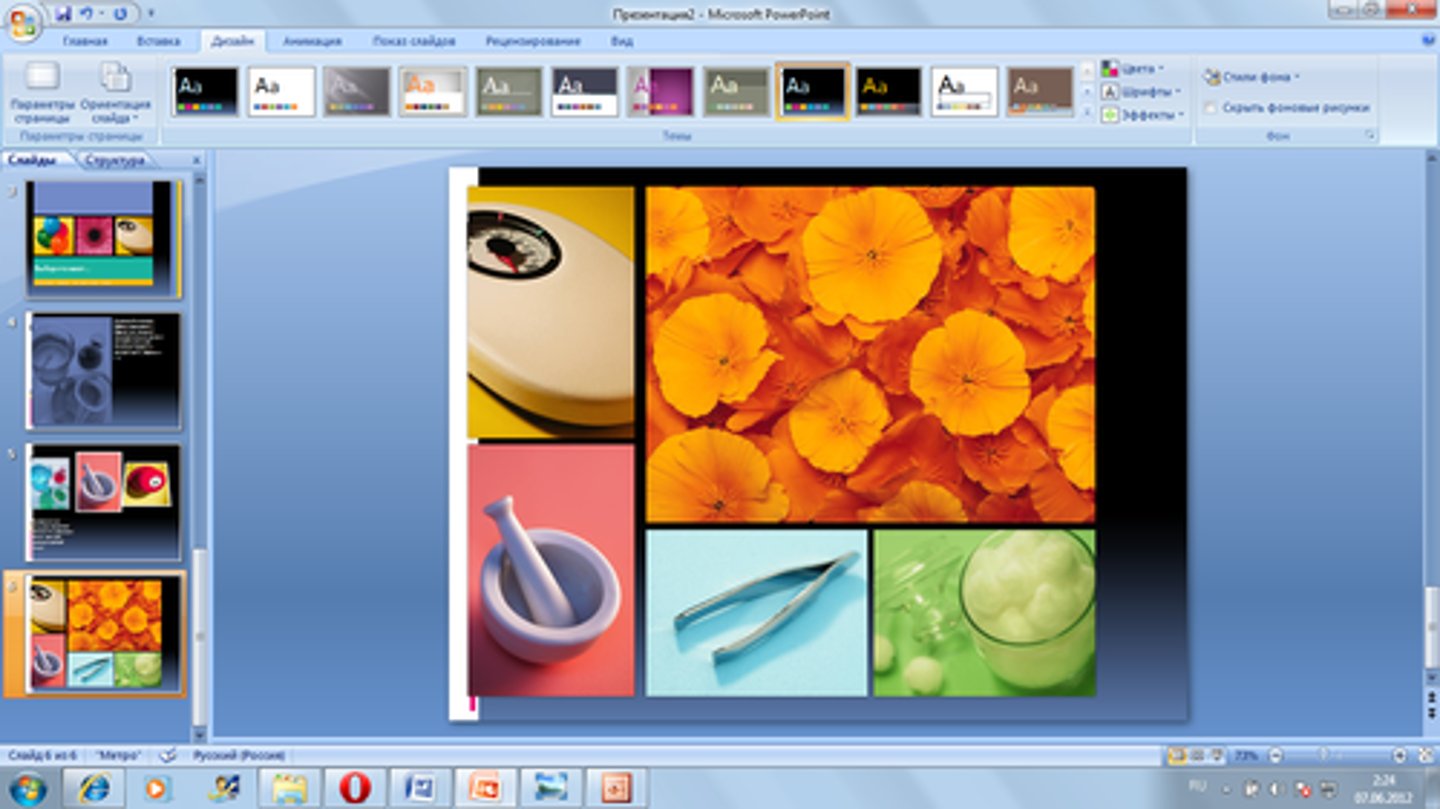Zoom in with the plus button

point(1399,755)
